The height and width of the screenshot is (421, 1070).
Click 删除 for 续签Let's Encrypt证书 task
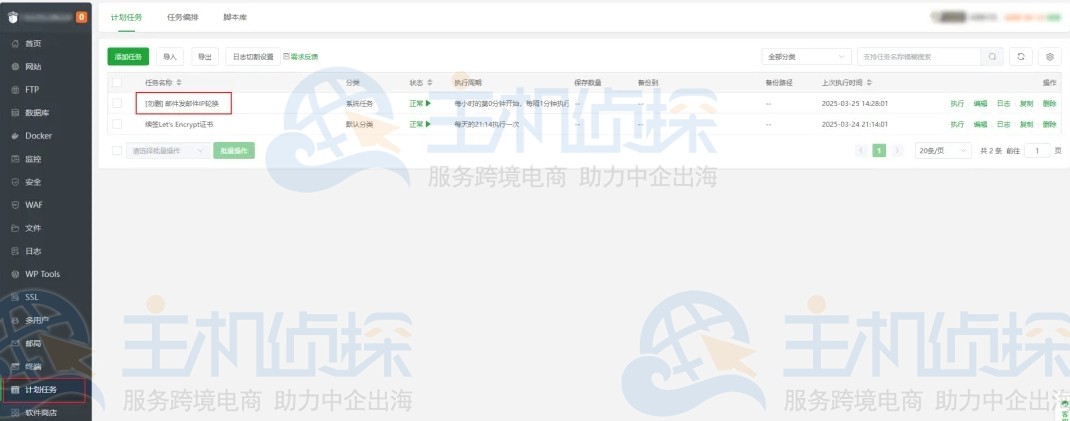[x=1050, y=125]
